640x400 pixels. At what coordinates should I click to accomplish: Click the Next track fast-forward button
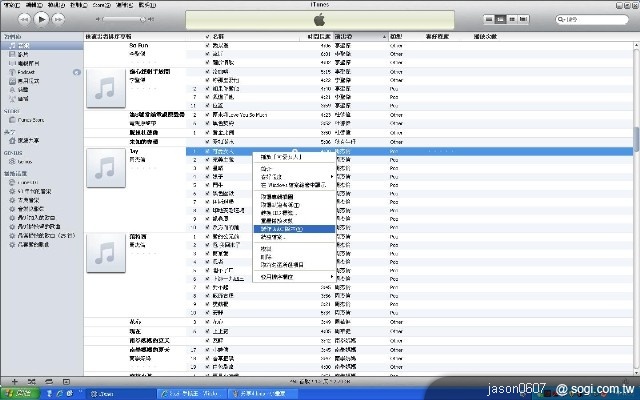click(x=59, y=19)
